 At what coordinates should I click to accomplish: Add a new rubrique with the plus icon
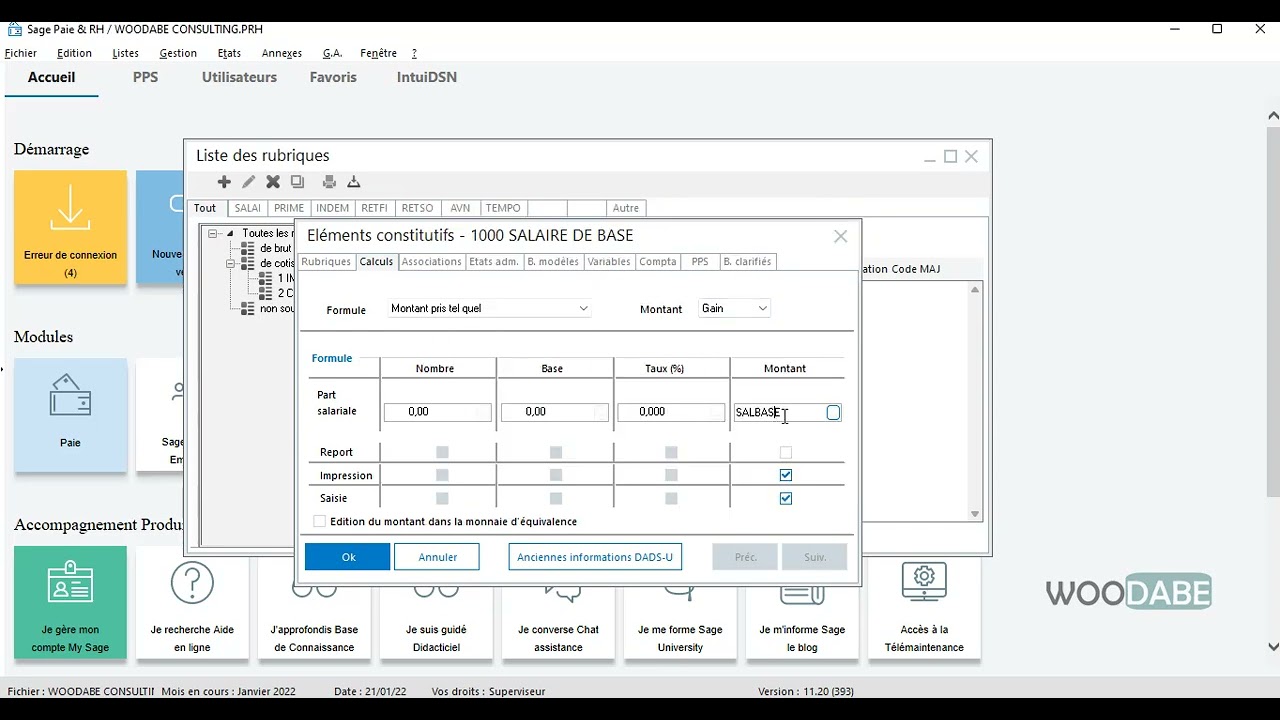click(x=224, y=182)
